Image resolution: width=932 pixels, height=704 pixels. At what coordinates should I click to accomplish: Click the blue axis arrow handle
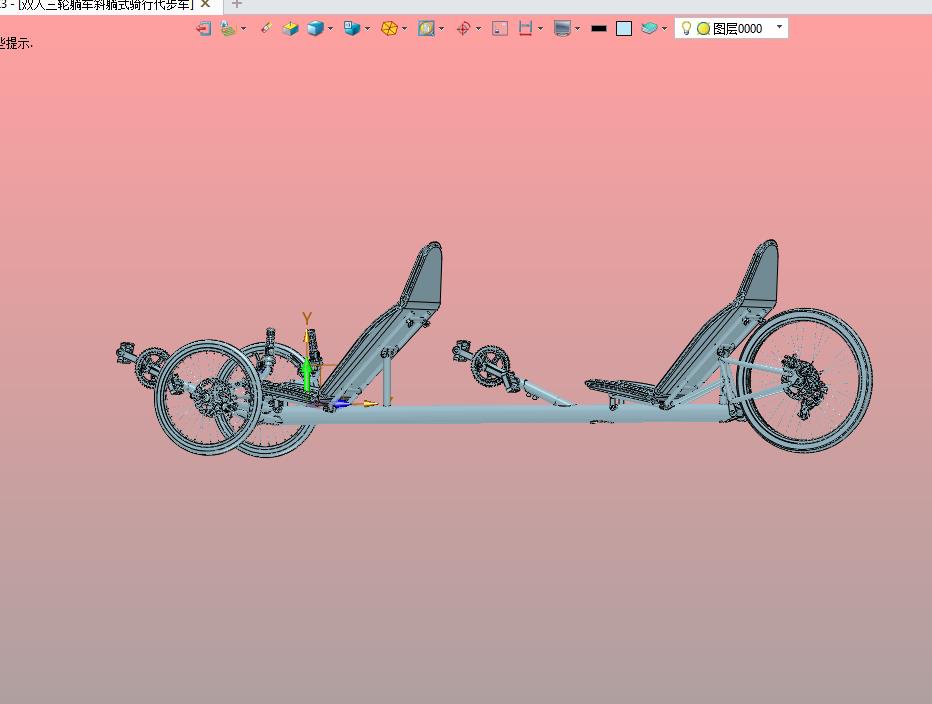pos(339,404)
